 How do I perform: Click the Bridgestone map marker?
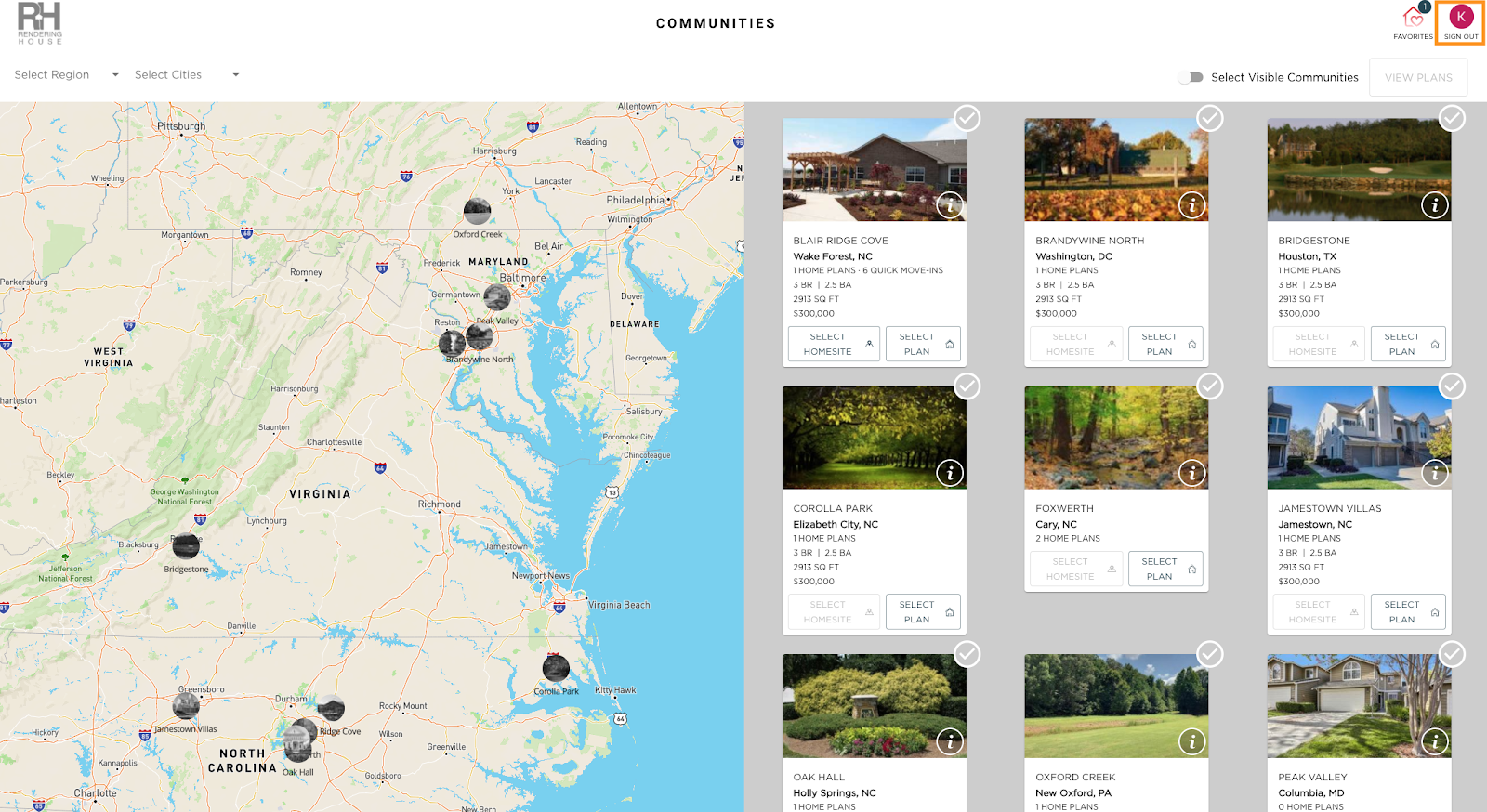pos(186,546)
